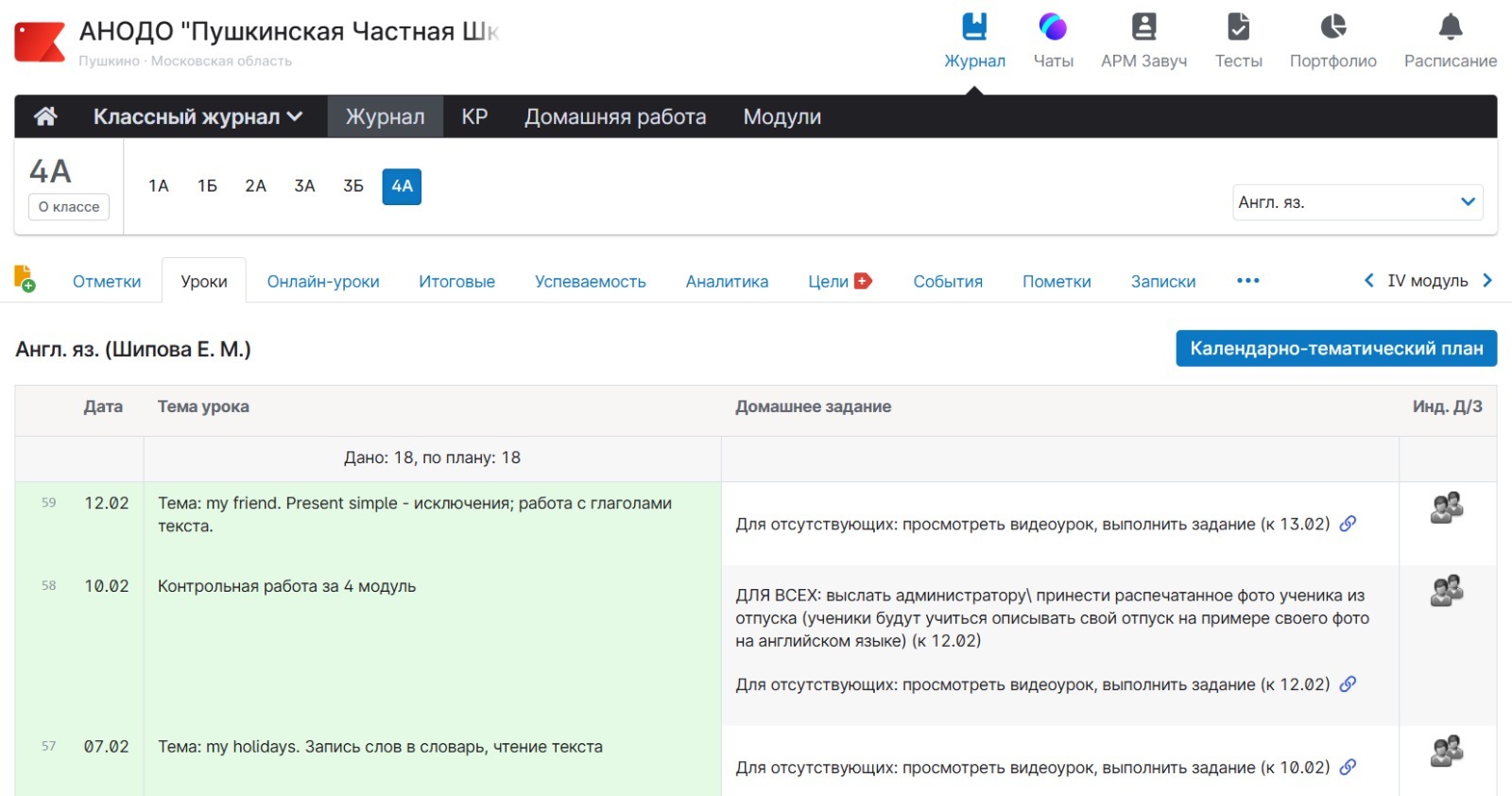Viewport: 1512px width, 796px height.
Task: Switch to the Пометки tab
Action: point(1057,282)
